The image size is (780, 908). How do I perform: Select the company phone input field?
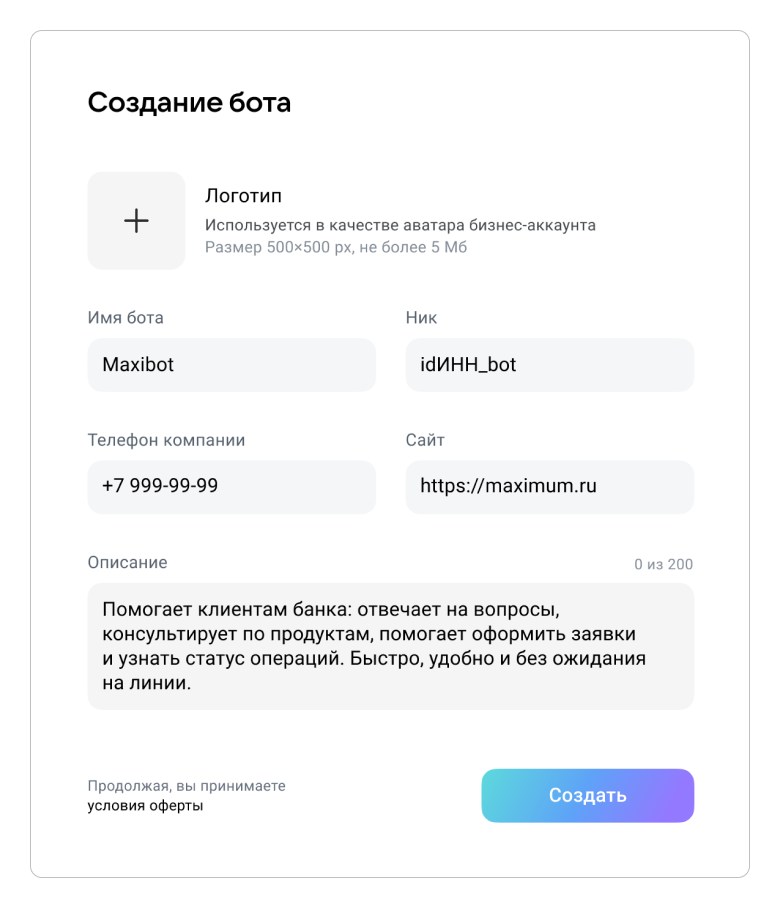[x=231, y=487]
